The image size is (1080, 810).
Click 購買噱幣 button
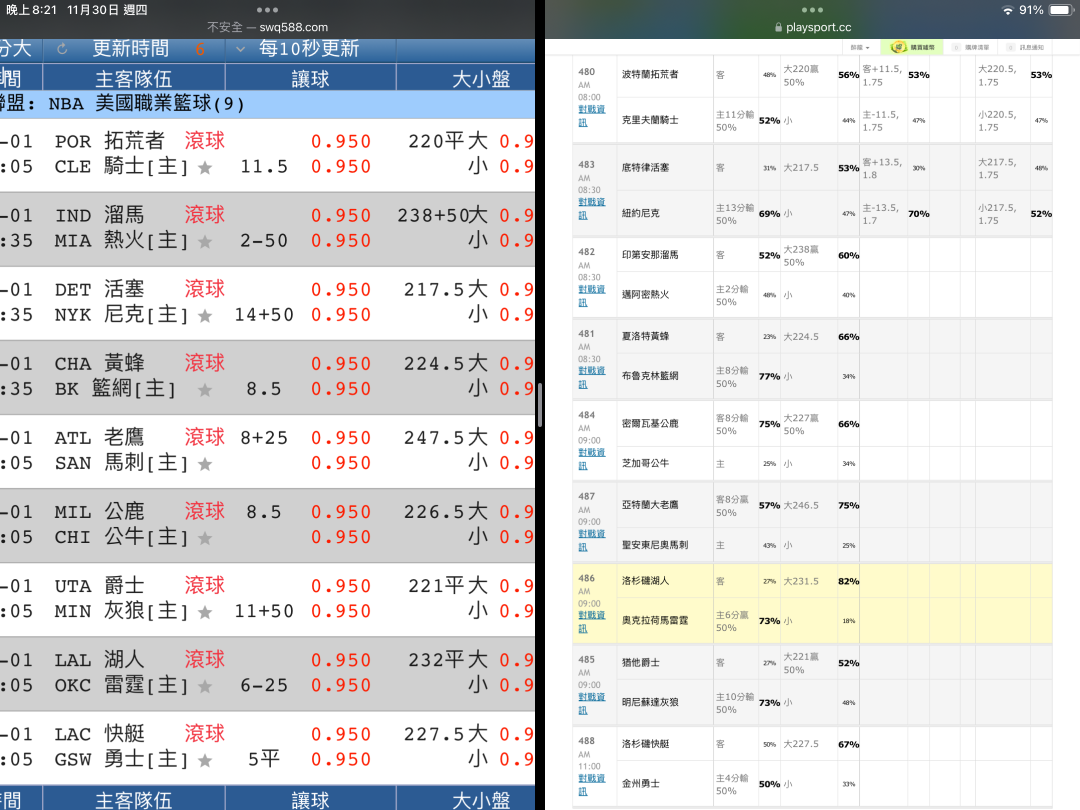point(913,47)
